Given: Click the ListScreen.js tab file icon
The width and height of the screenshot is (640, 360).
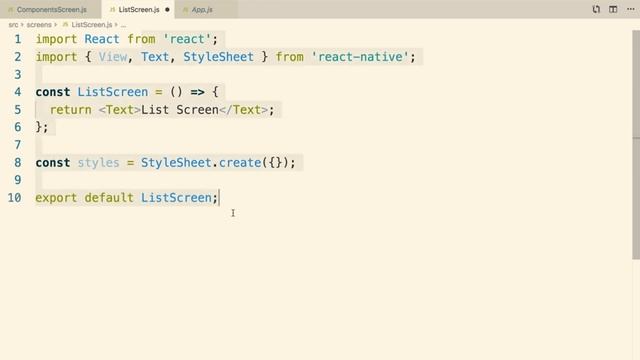Looking at the screenshot, I should (x=113, y=9).
